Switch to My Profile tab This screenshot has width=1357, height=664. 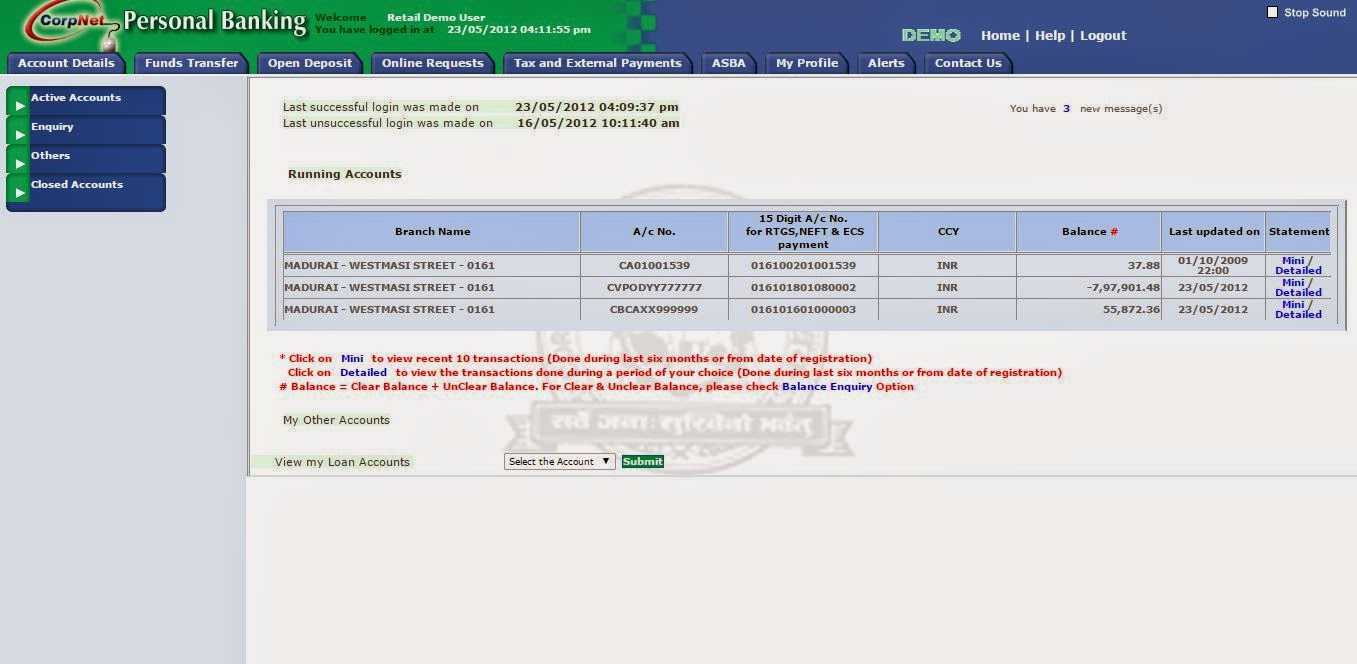click(807, 63)
